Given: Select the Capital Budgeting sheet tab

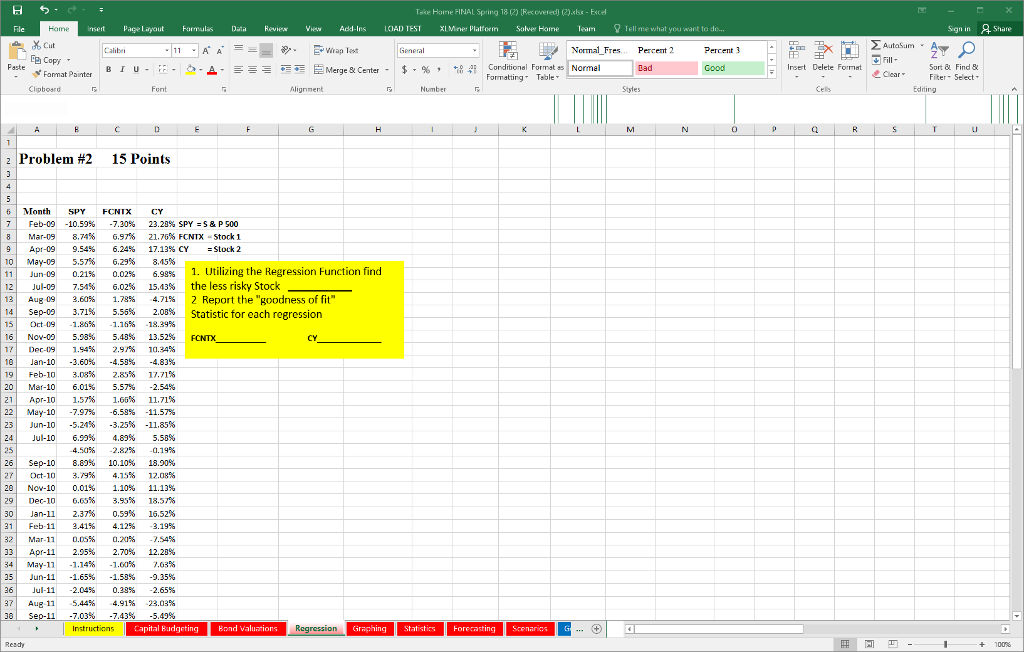Looking at the screenshot, I should pyautogui.click(x=166, y=628).
